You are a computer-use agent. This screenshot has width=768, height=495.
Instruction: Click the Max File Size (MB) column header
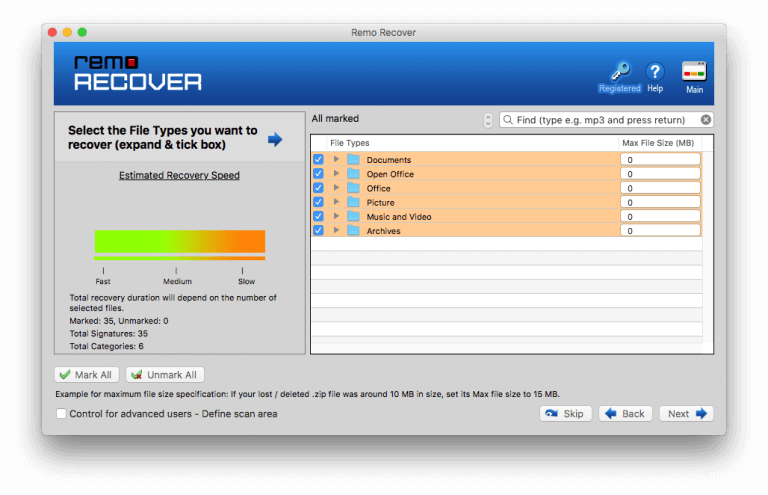658,143
